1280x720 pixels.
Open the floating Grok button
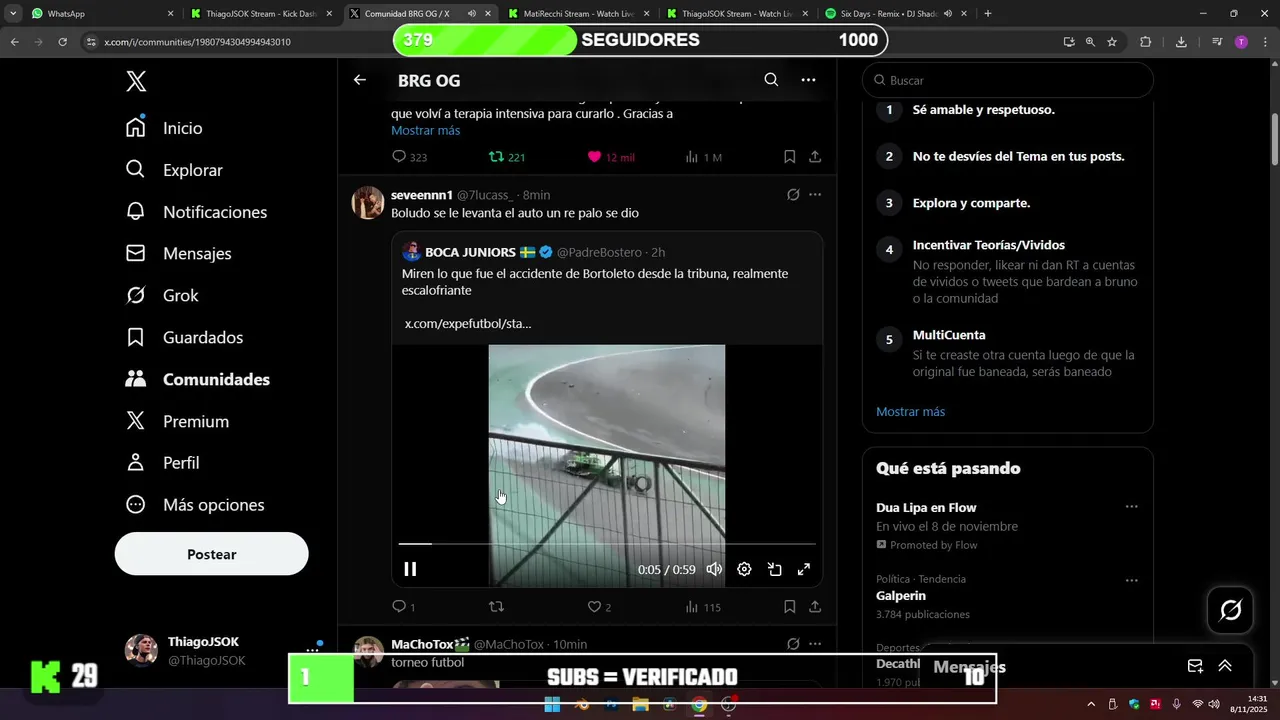(1231, 610)
